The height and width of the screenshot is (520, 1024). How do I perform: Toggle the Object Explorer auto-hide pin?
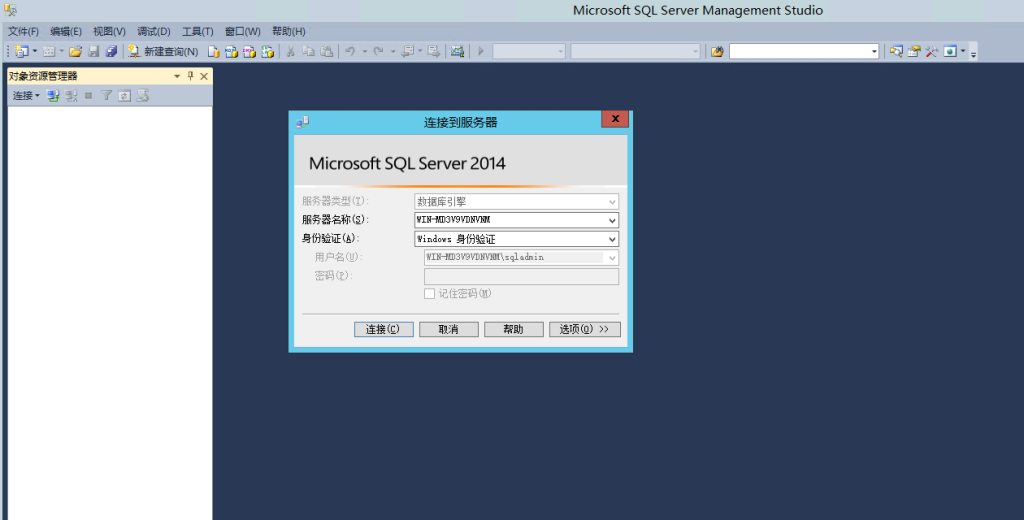pyautogui.click(x=191, y=76)
